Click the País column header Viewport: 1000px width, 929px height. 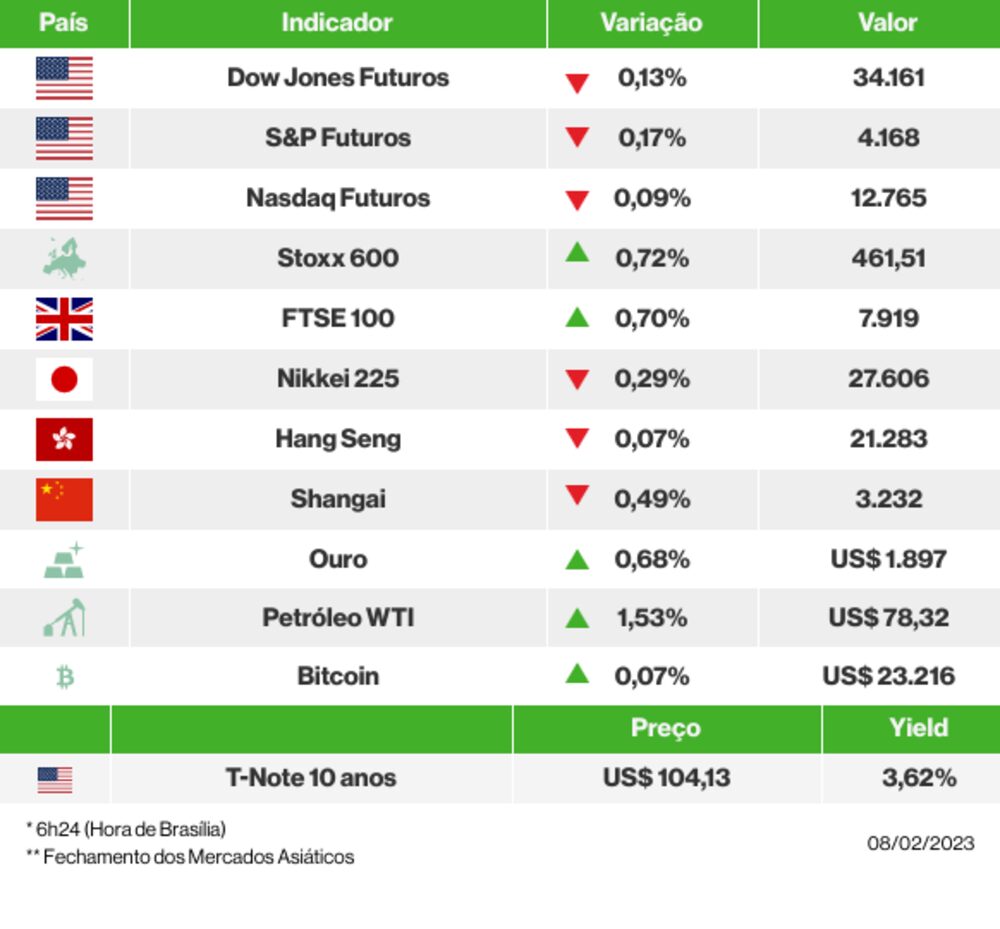(64, 23)
